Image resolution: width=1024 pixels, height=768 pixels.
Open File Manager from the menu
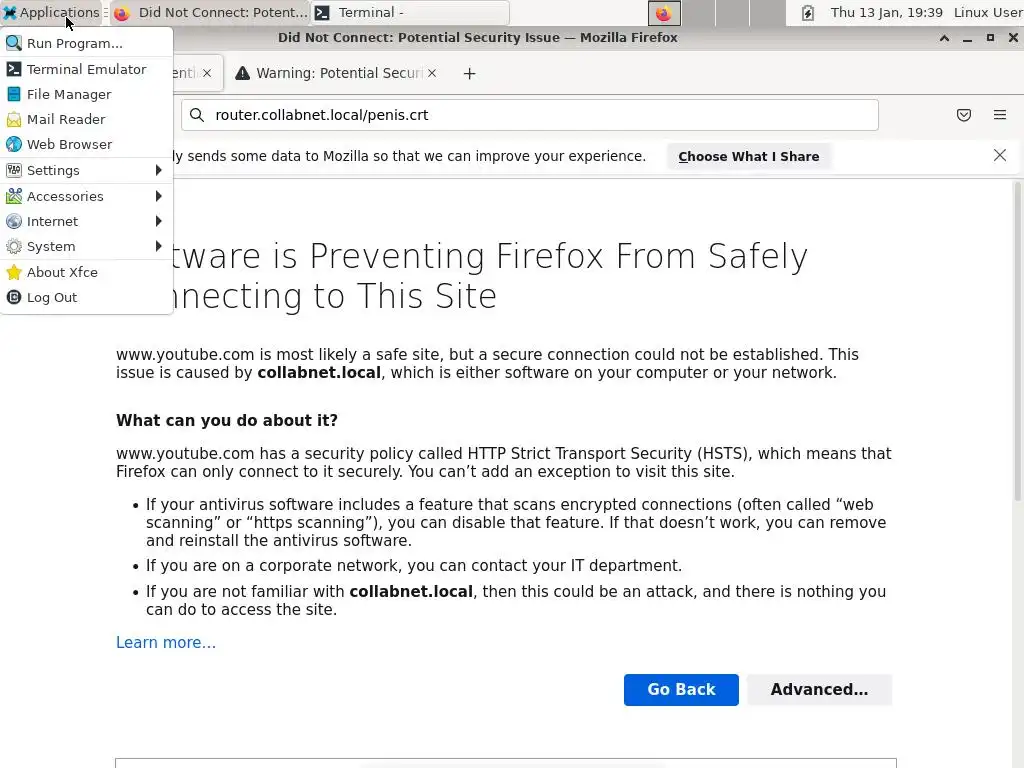pyautogui.click(x=68, y=94)
